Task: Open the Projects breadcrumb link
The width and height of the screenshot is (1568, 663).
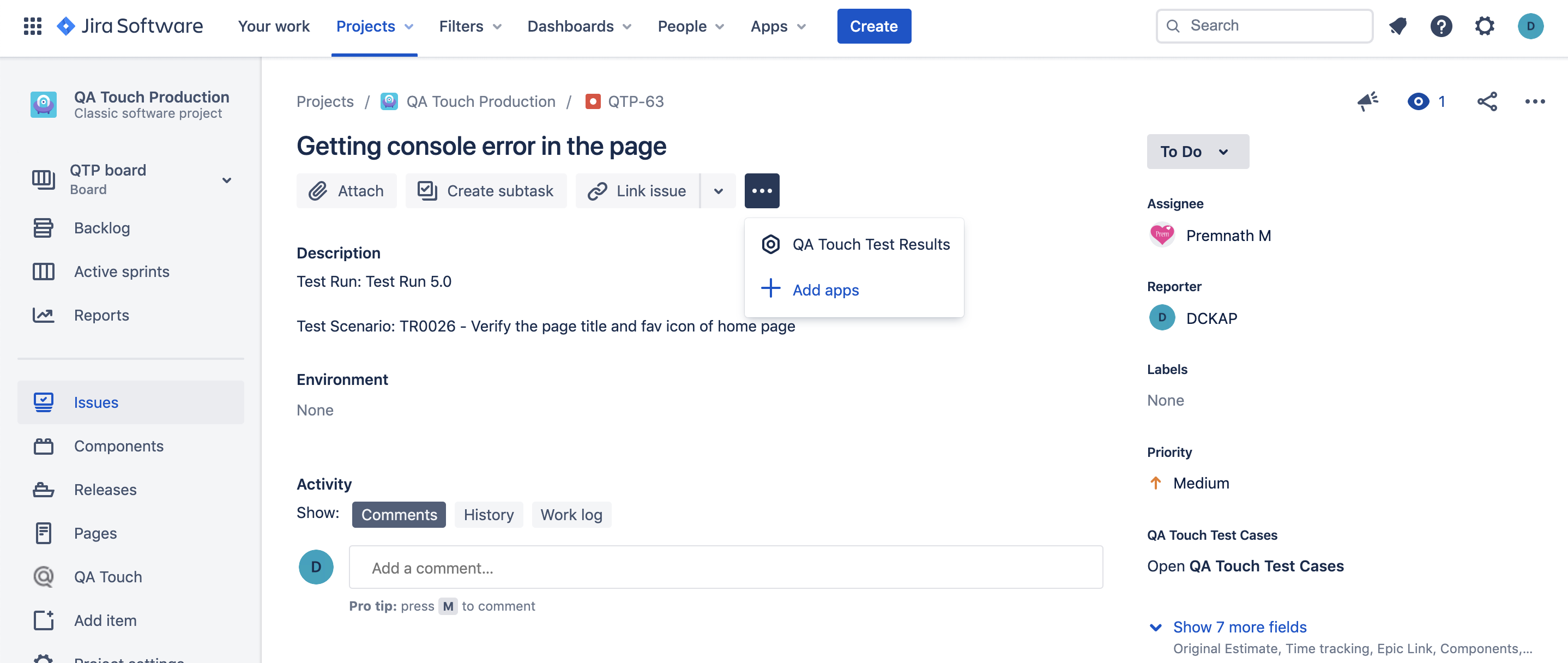Action: 324,101
